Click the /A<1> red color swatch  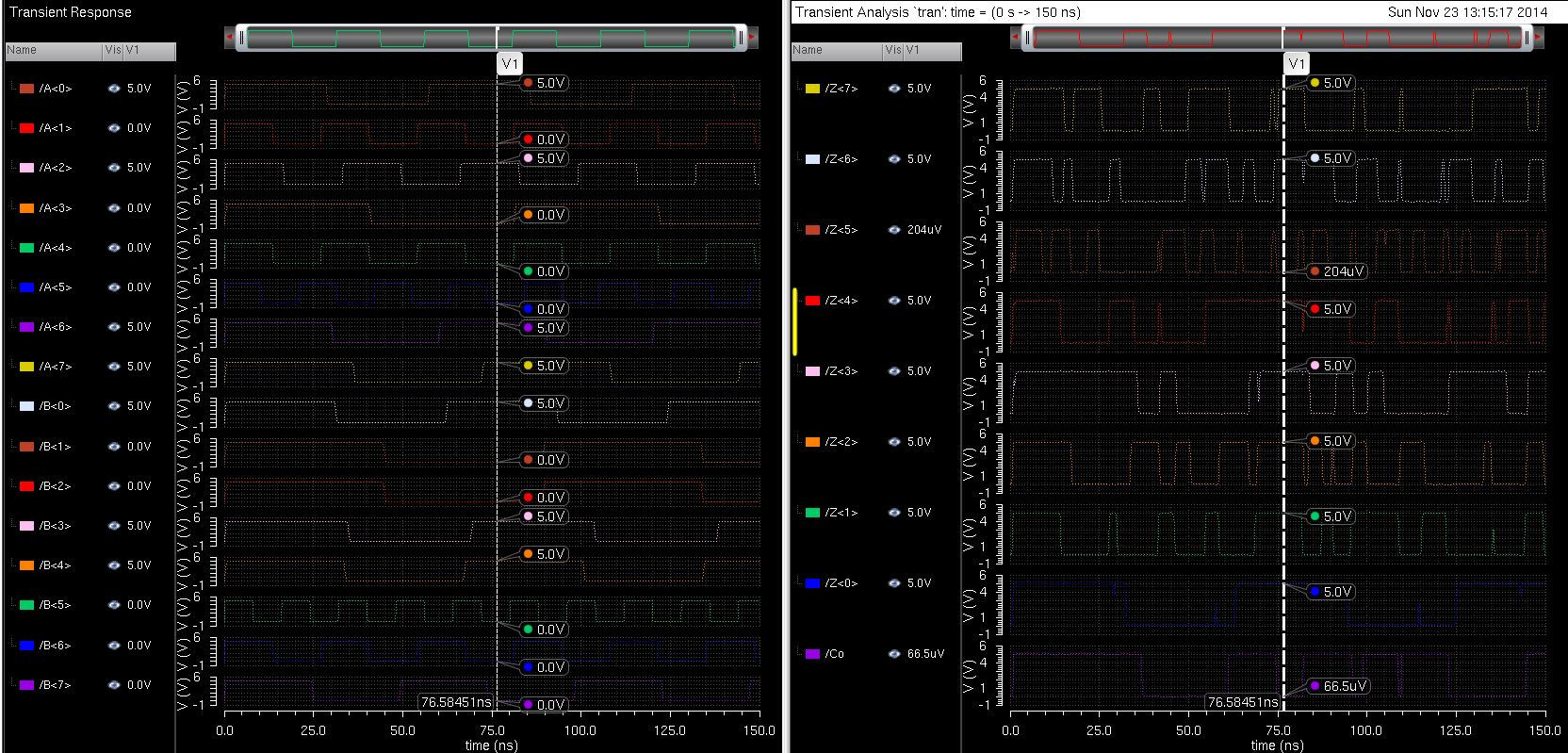click(26, 128)
